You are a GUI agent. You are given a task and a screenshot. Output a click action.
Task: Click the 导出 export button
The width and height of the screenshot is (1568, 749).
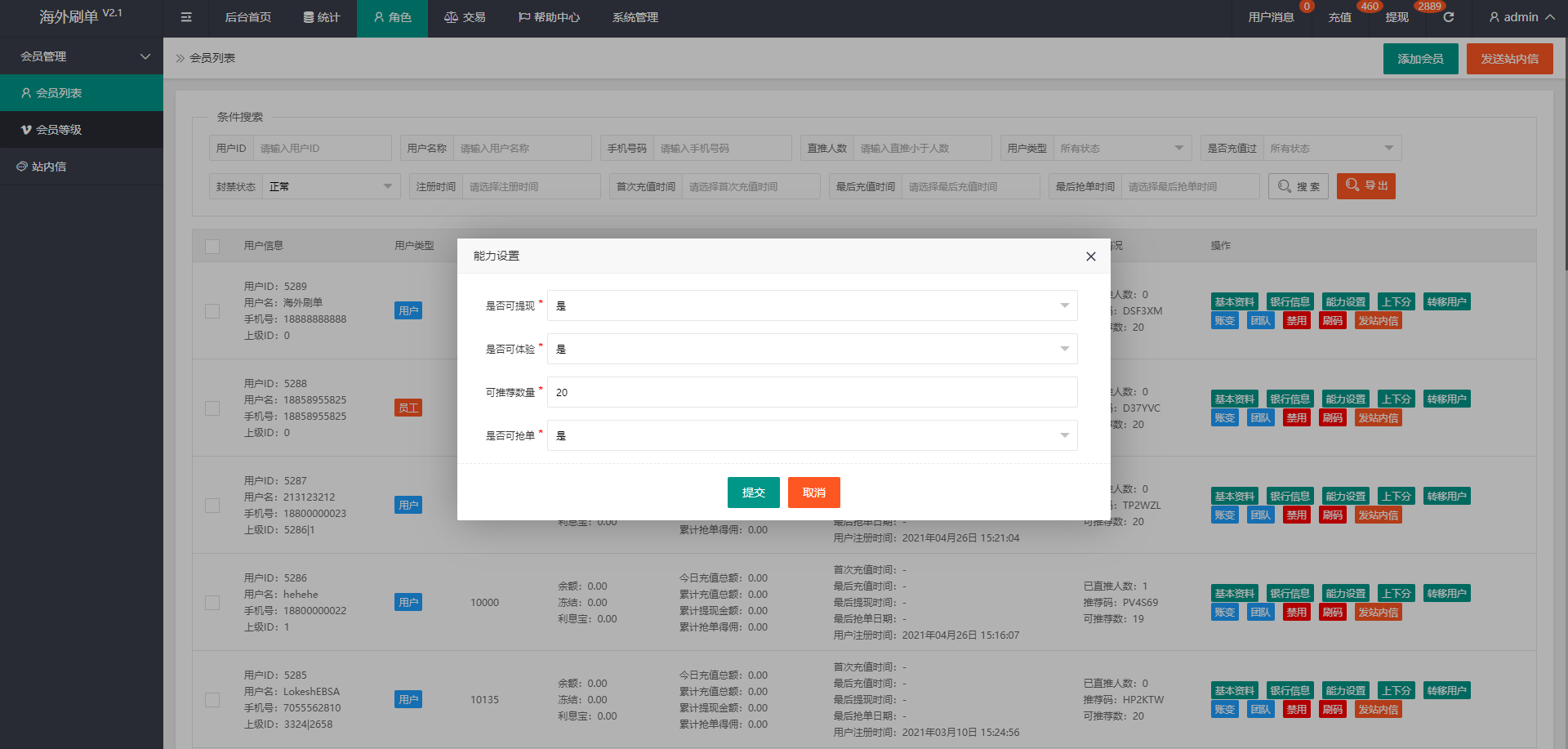point(1365,186)
